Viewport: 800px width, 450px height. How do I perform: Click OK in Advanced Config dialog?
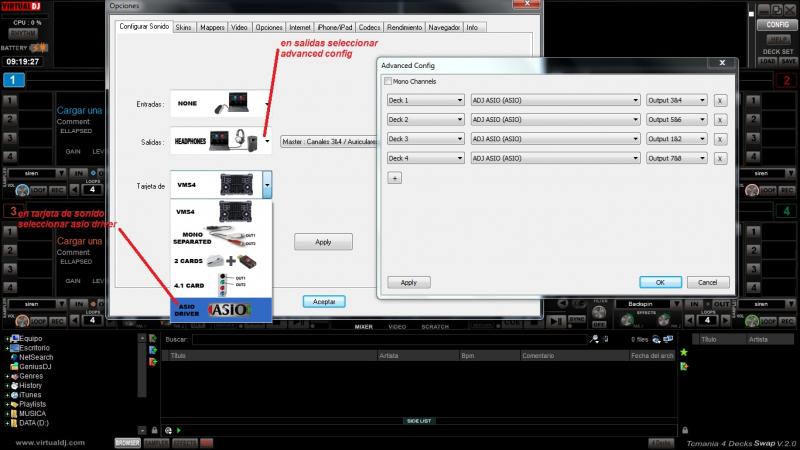pyautogui.click(x=660, y=282)
